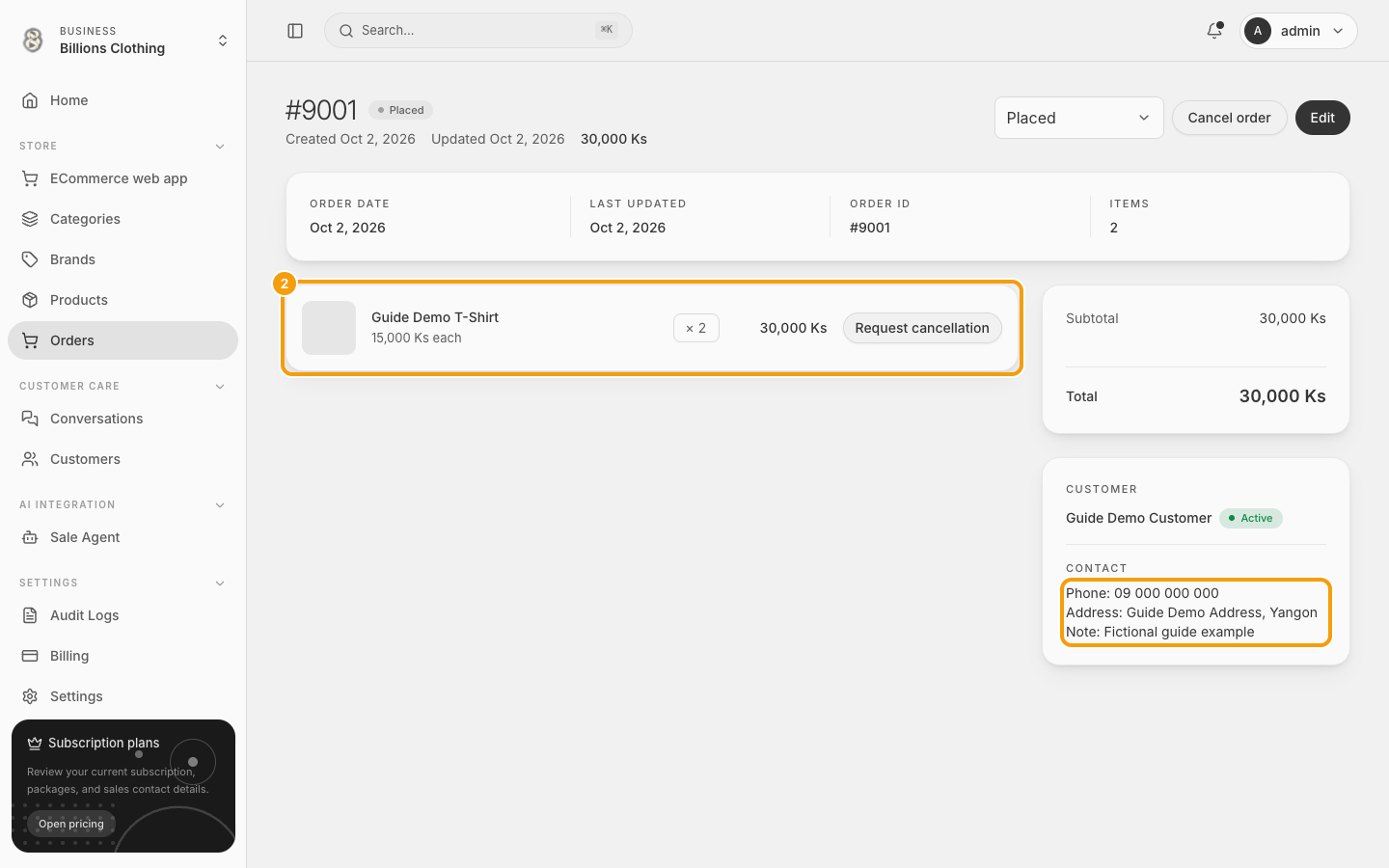Go to Orders in sidebar
This screenshot has height=868, width=1389.
click(123, 340)
